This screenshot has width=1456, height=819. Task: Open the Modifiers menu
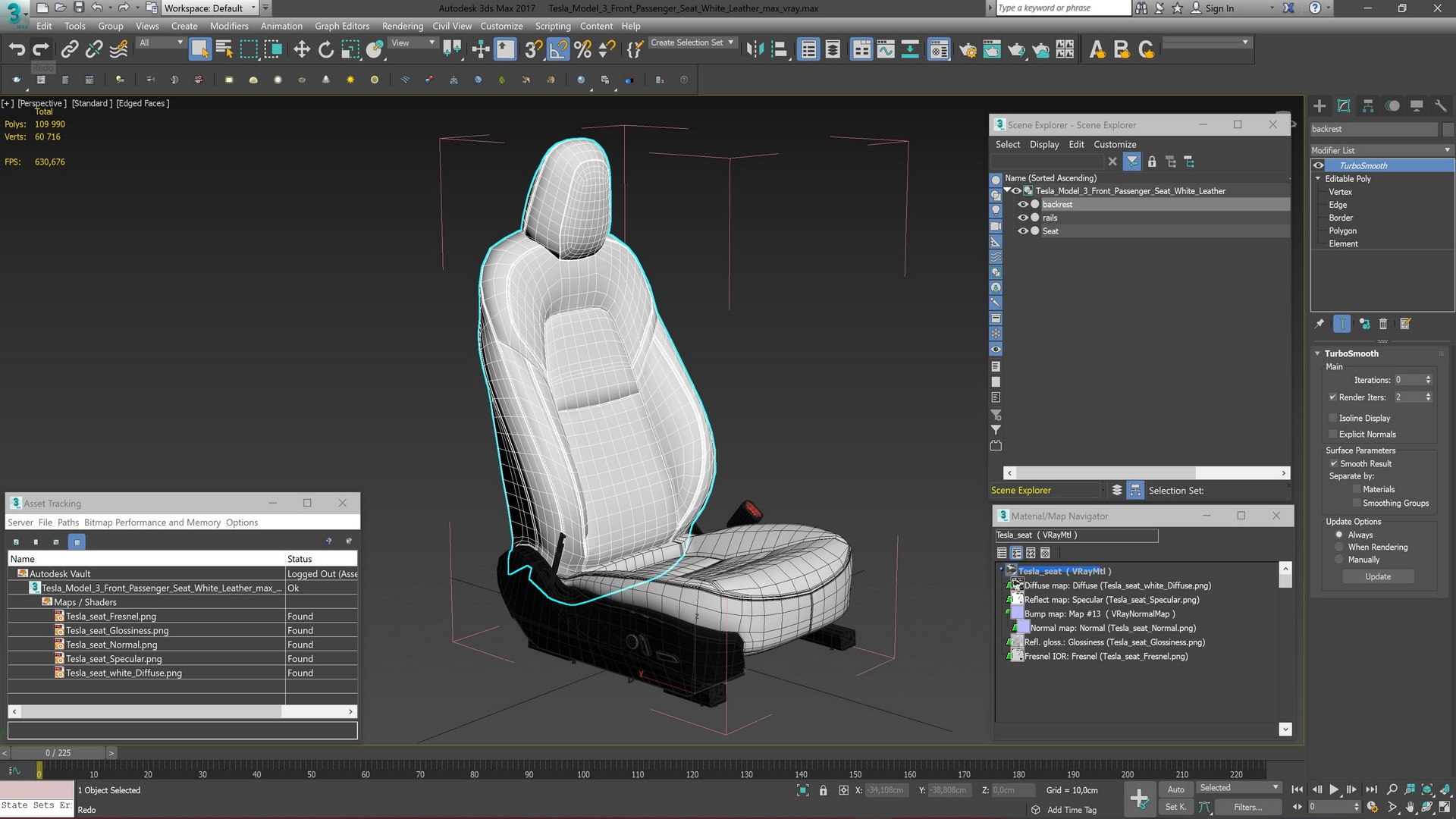(x=229, y=26)
